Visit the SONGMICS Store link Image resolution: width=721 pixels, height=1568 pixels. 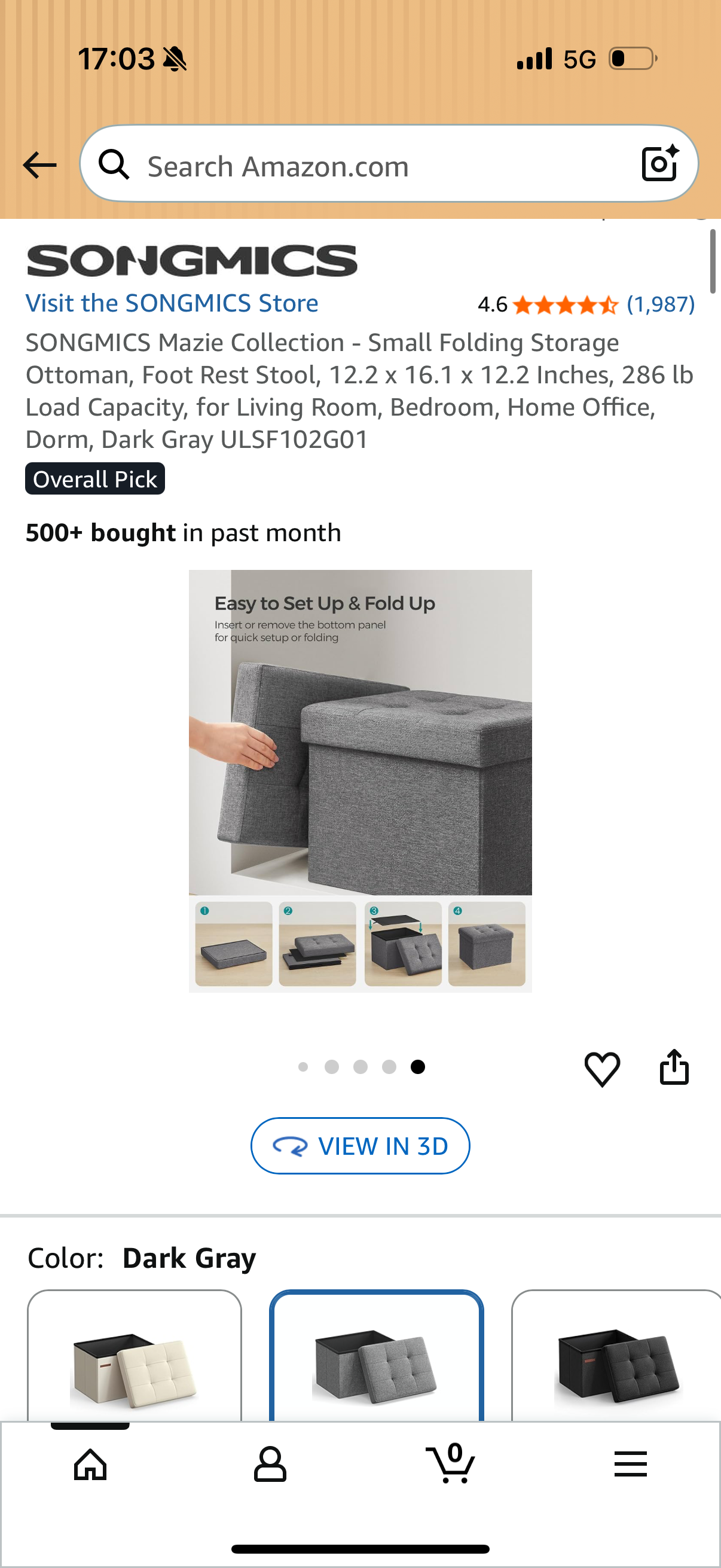point(172,303)
